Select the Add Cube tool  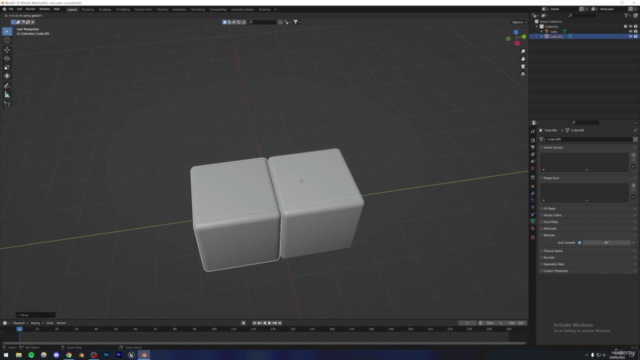7,104
